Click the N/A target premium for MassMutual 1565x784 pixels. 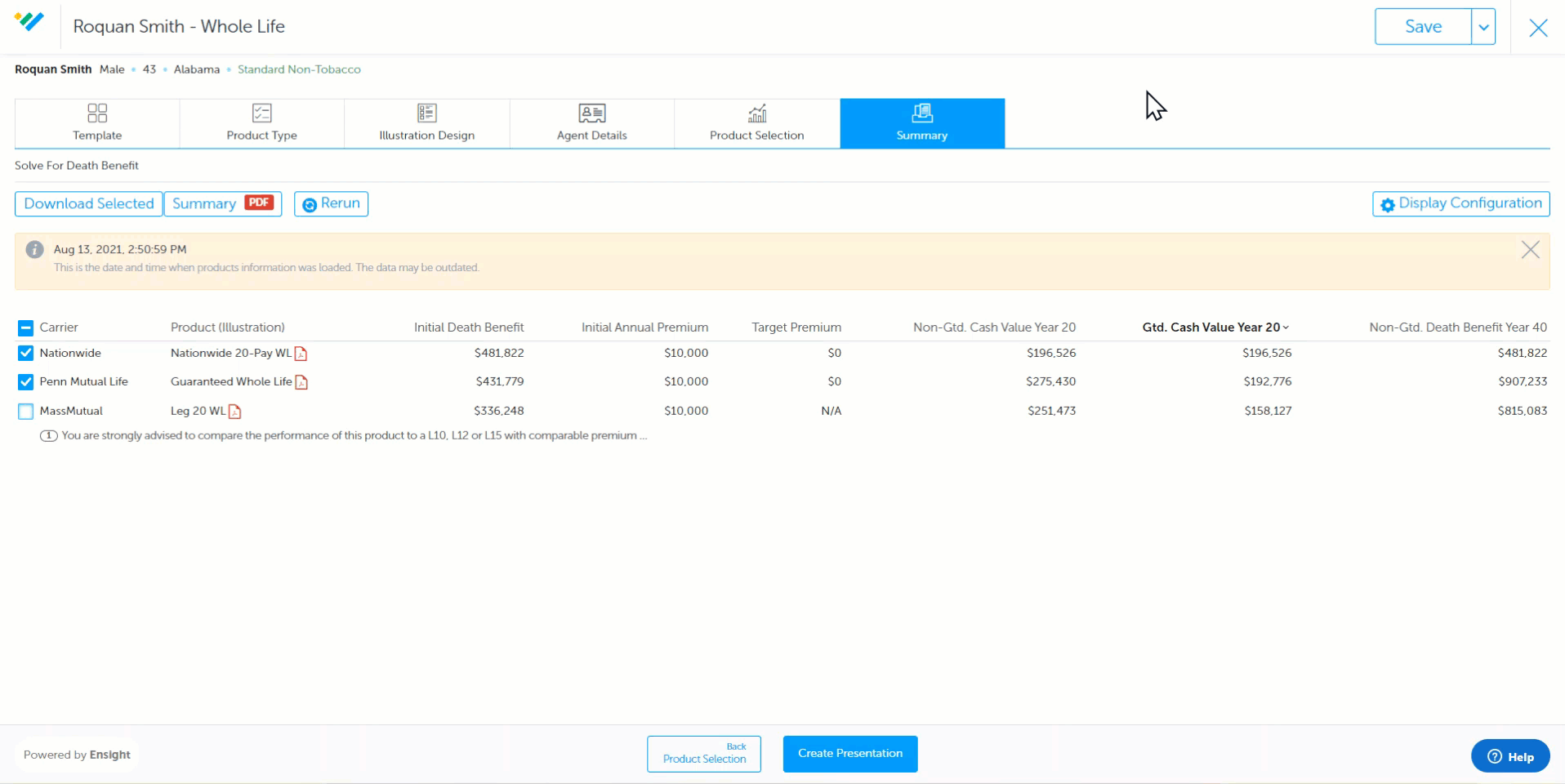pyautogui.click(x=831, y=411)
